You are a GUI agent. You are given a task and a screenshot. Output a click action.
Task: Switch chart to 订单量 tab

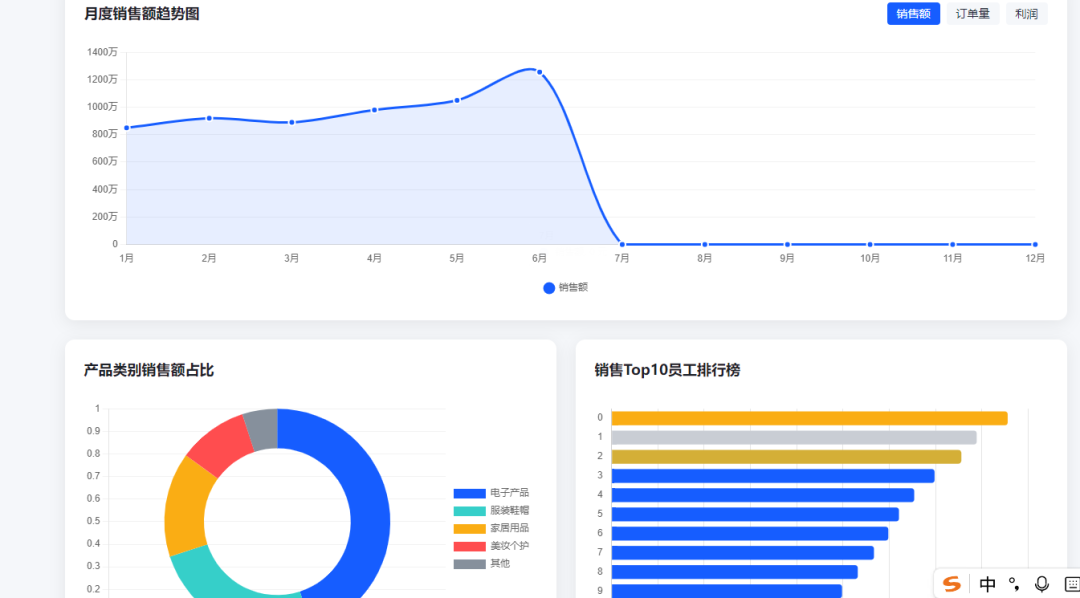[x=973, y=14]
